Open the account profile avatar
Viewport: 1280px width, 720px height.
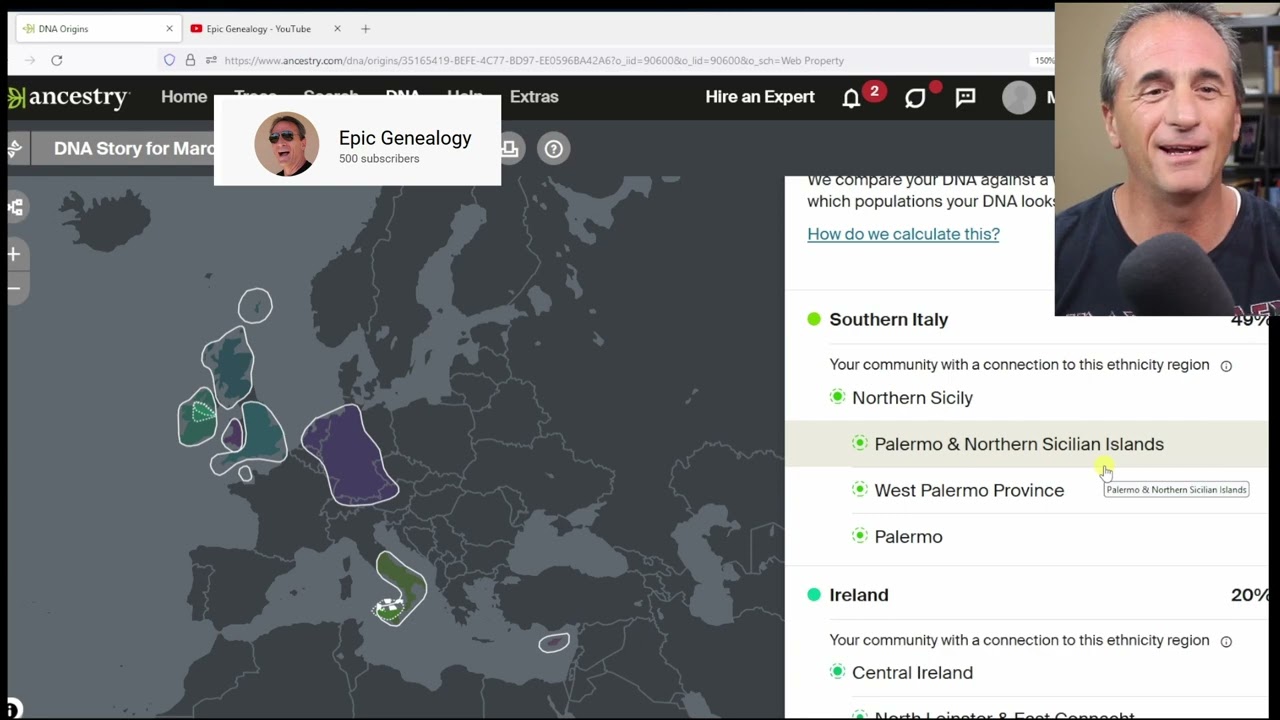pyautogui.click(x=1019, y=97)
